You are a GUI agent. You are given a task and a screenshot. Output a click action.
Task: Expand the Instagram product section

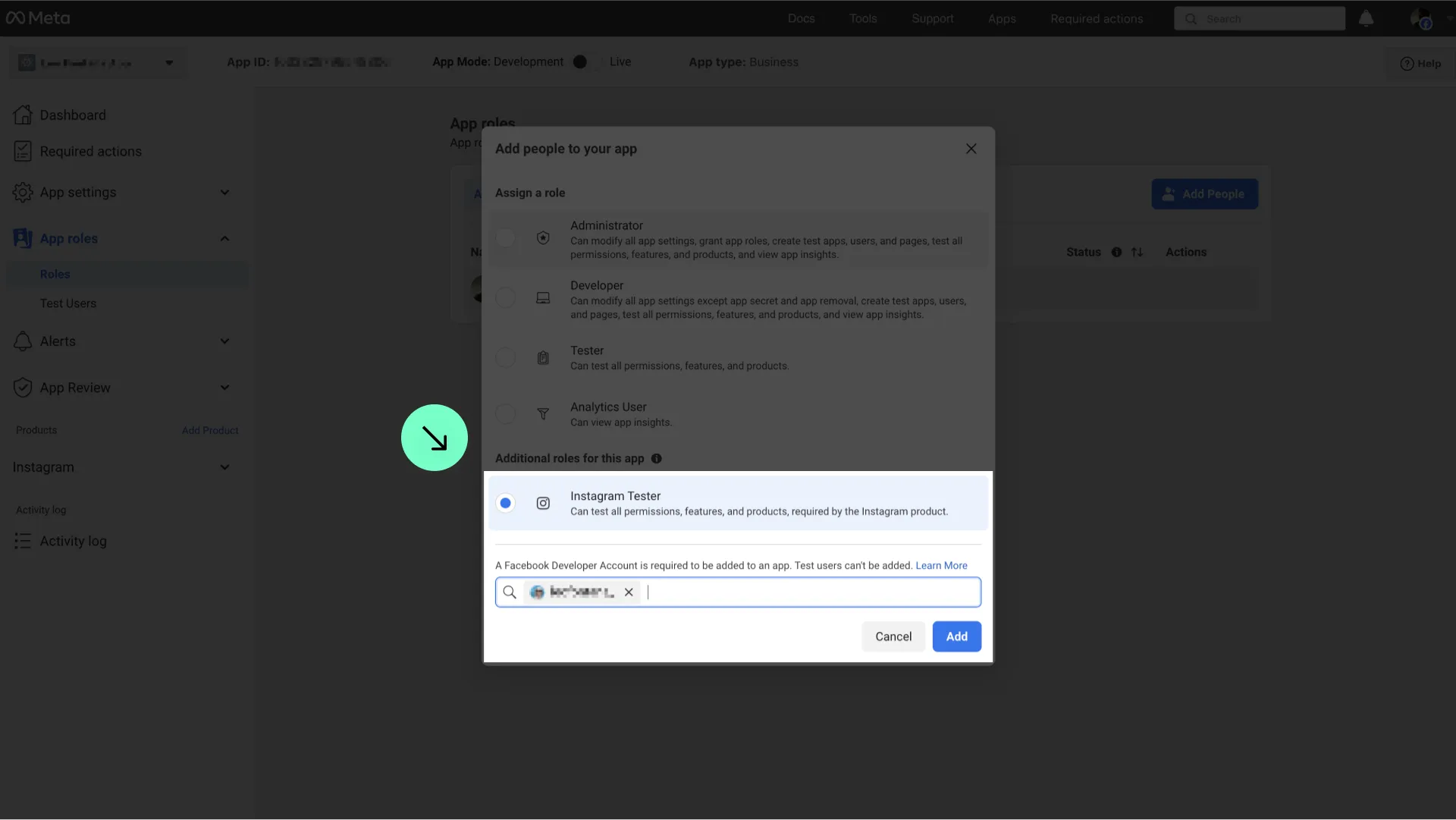(224, 467)
